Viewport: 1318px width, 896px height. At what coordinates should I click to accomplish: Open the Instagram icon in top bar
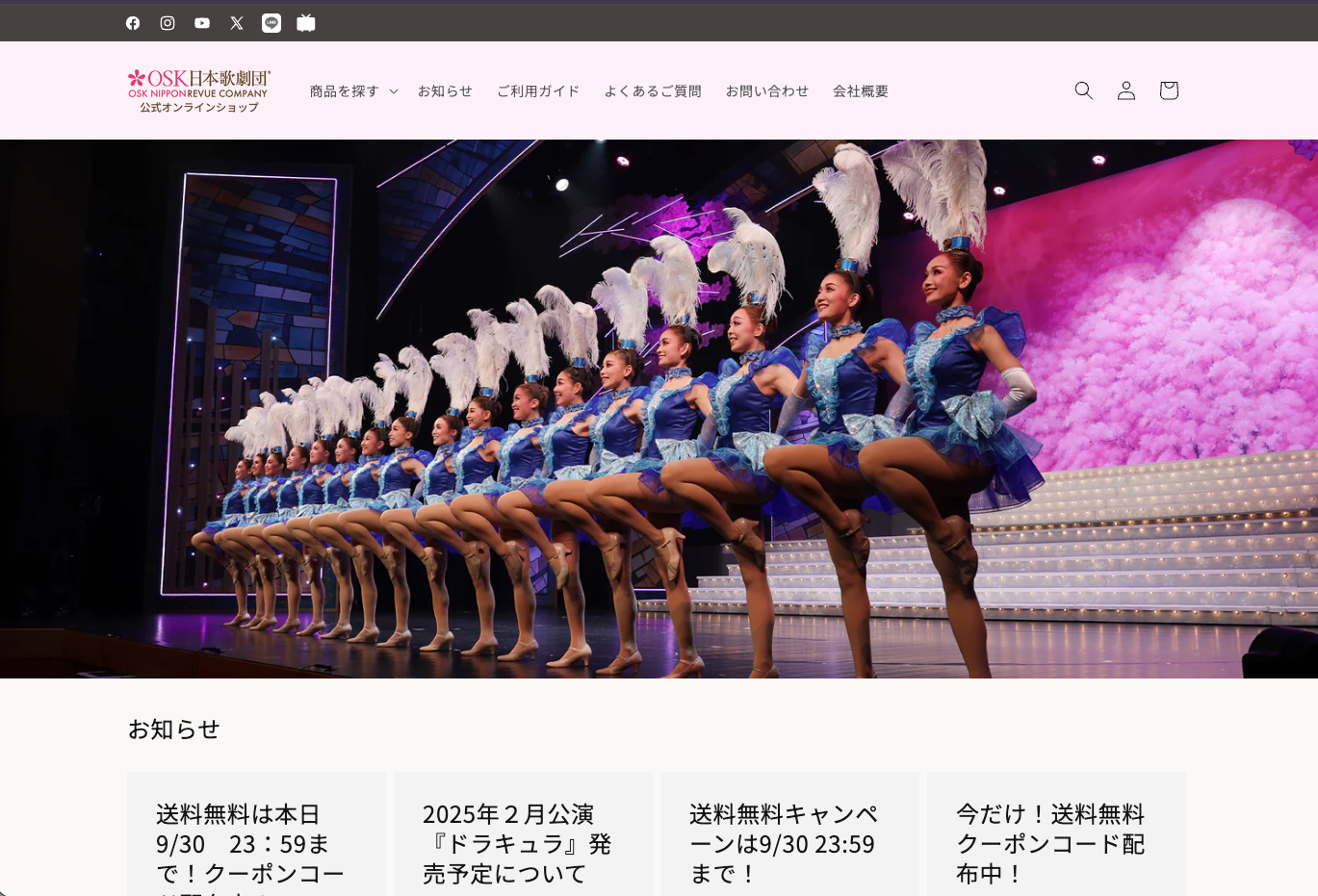168,23
